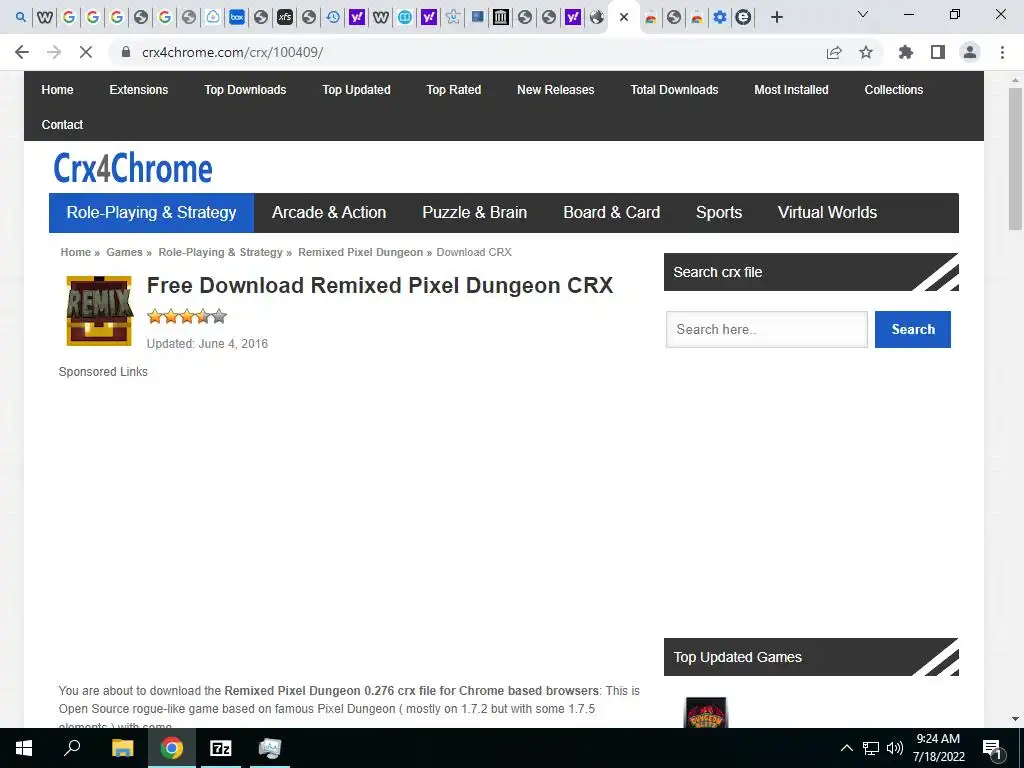Go back to the previous page

[22, 52]
